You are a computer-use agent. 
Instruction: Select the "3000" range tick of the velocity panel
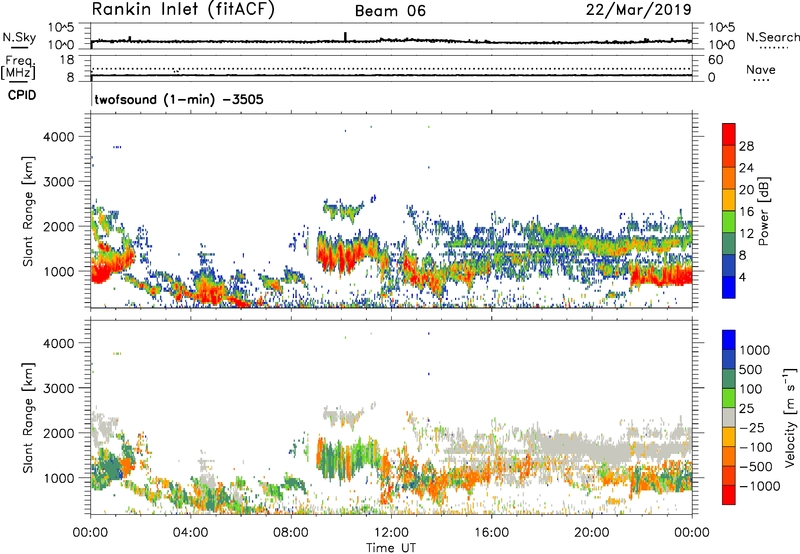58,388
